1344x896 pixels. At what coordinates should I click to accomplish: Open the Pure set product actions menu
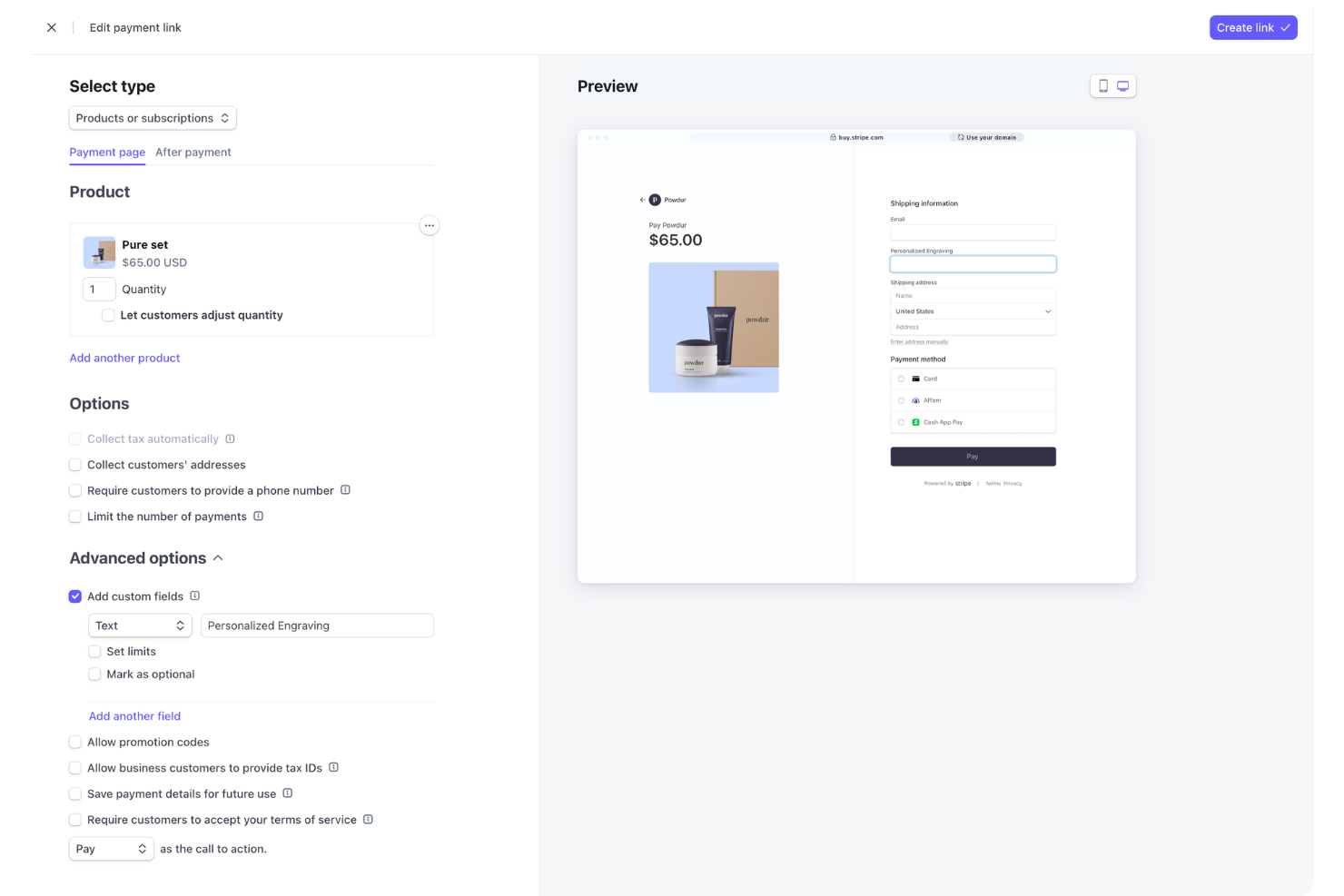point(429,225)
